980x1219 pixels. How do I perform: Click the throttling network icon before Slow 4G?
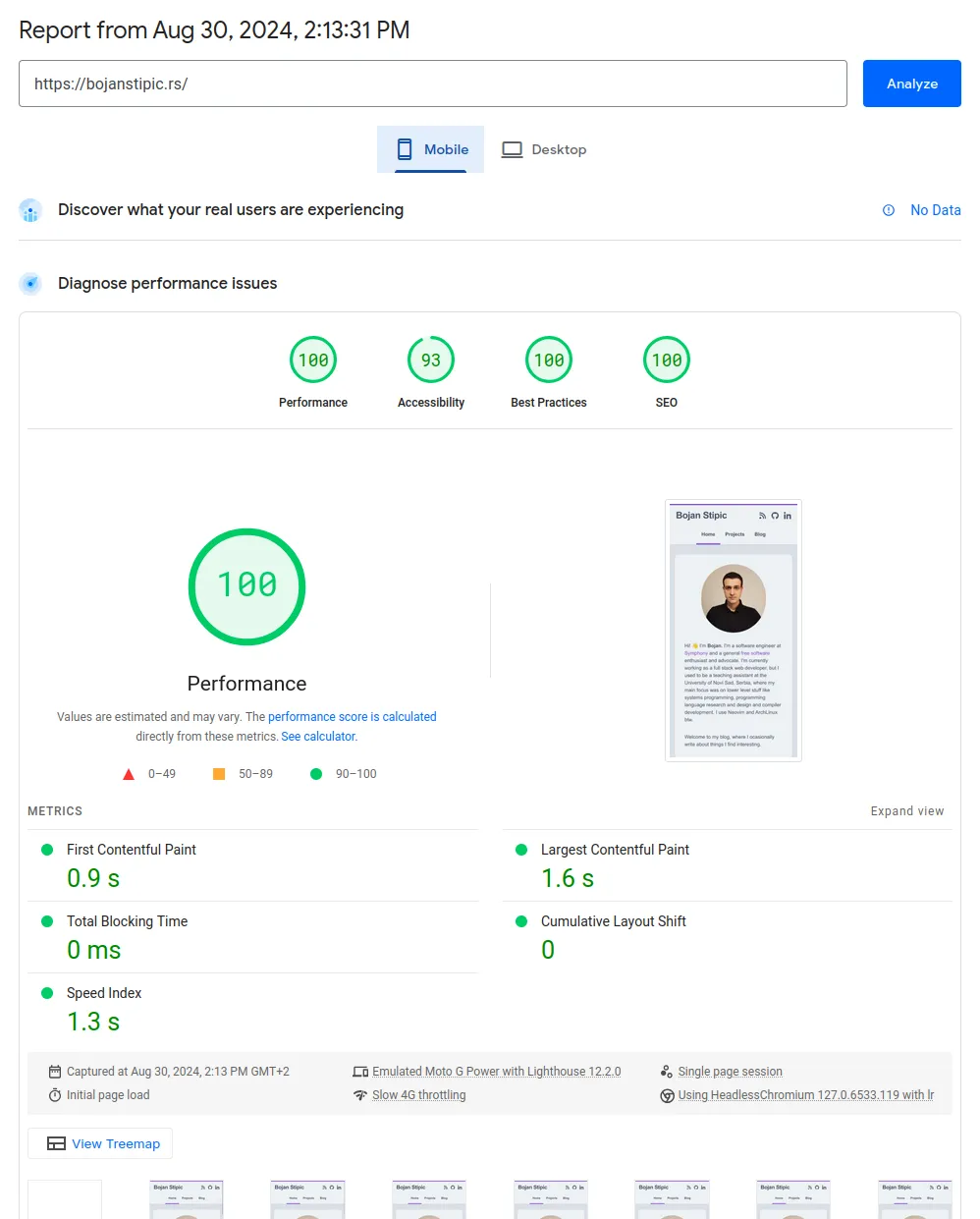[x=361, y=1094]
